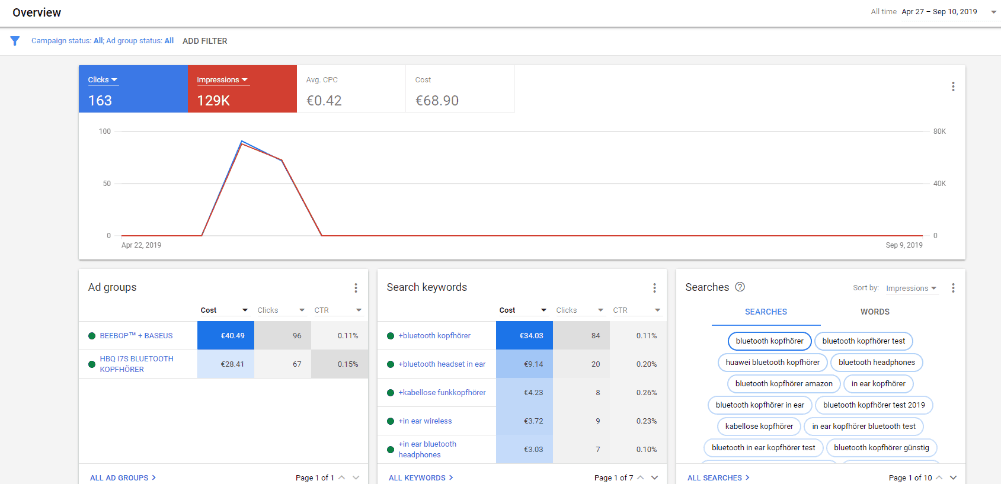Select 'huawei bluetooth kopfhörer' search chip

pos(772,363)
